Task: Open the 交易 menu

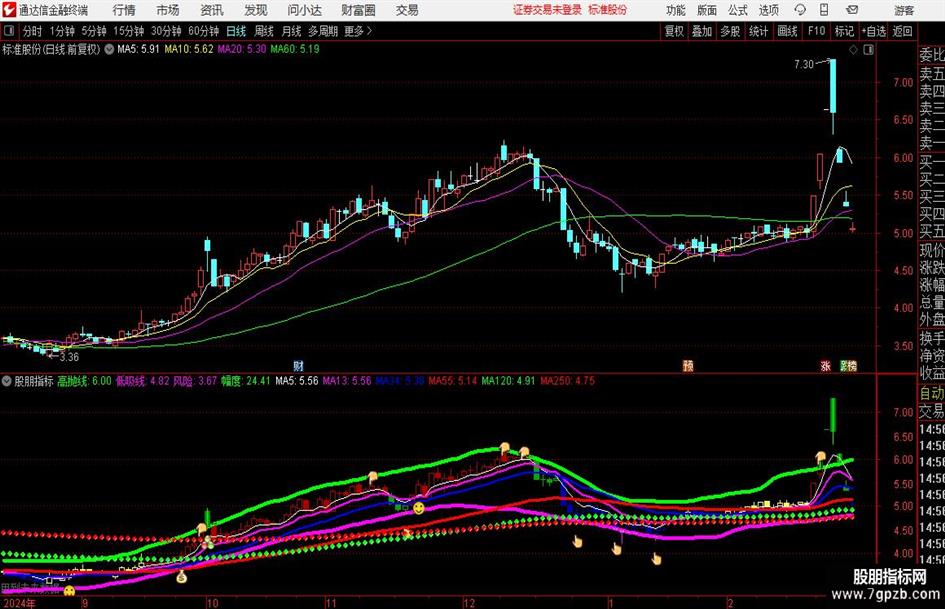Action: (x=407, y=10)
